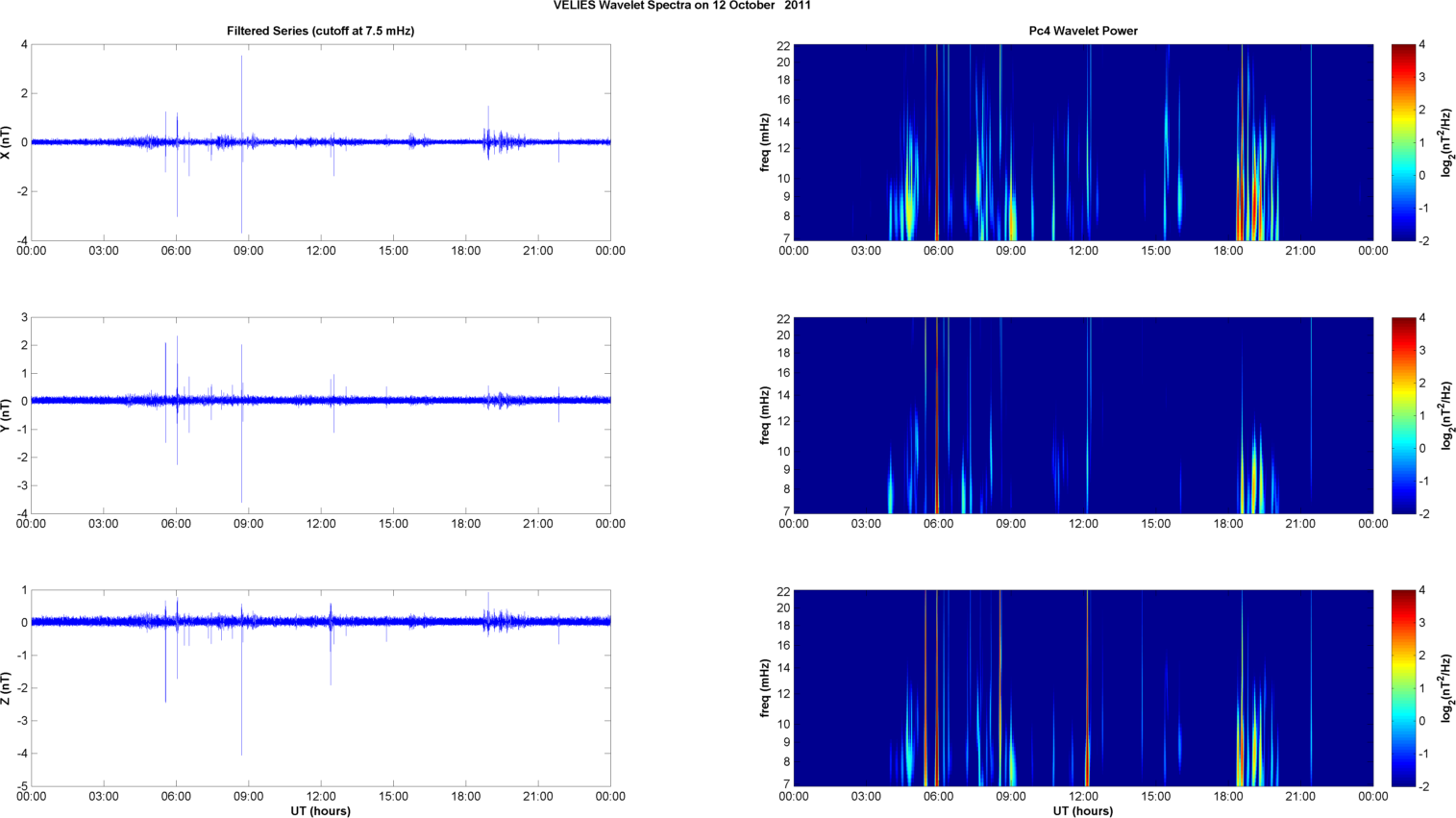Click the Z (nT) vertical axis label
Image resolution: width=1456 pixels, height=818 pixels.
click(8, 688)
